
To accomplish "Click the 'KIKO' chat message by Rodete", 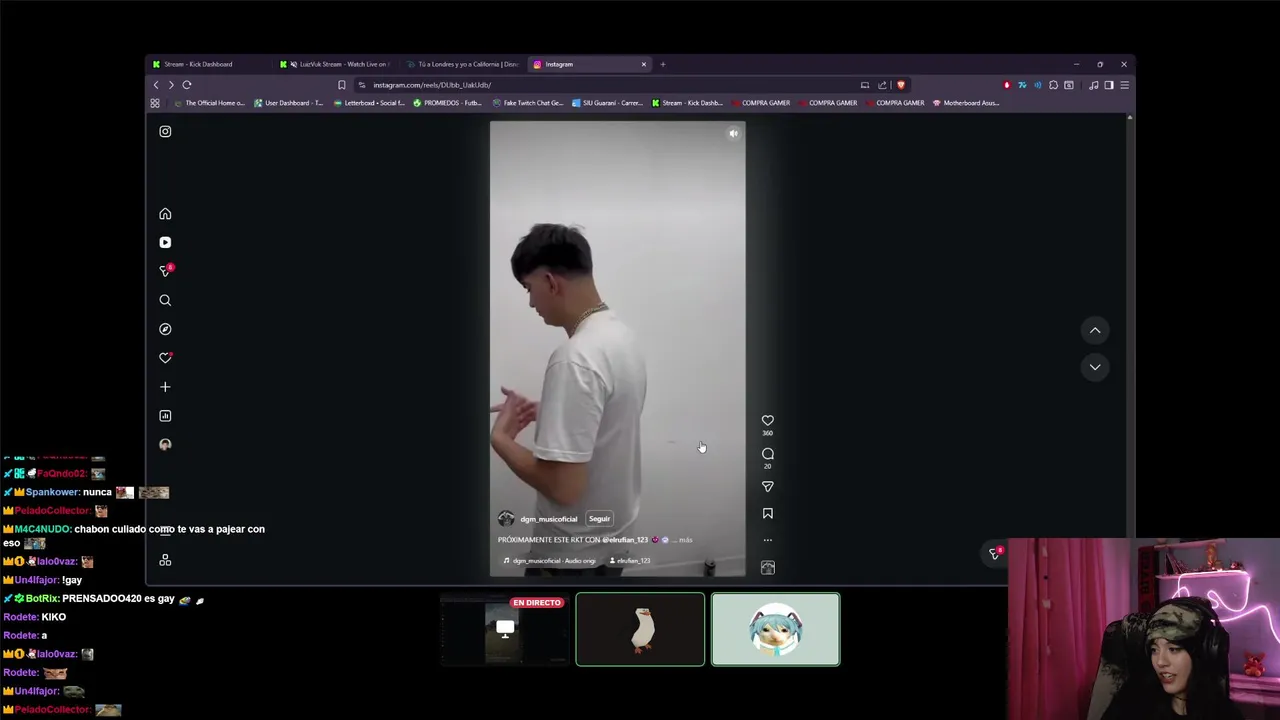I will click(x=54, y=617).
